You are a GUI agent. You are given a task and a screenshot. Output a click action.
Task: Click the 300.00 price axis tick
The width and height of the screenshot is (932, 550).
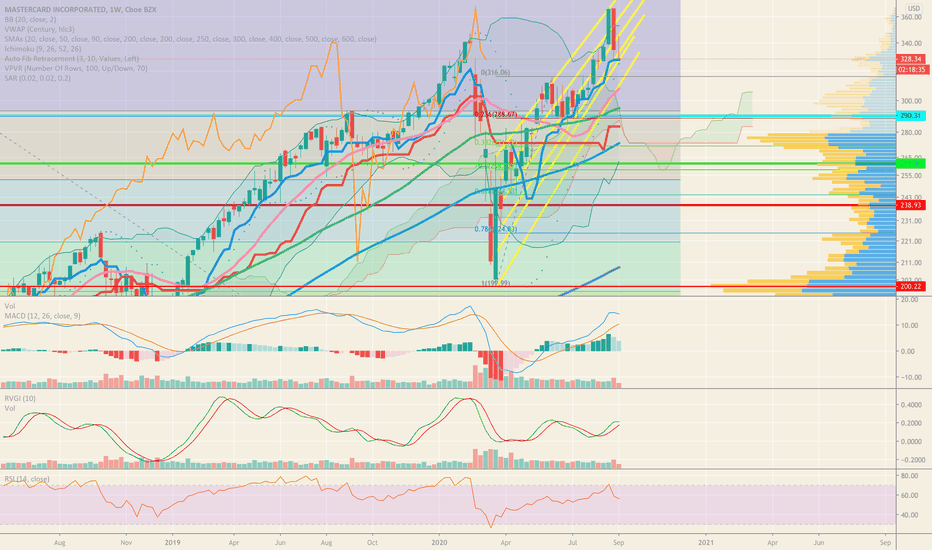click(x=911, y=101)
